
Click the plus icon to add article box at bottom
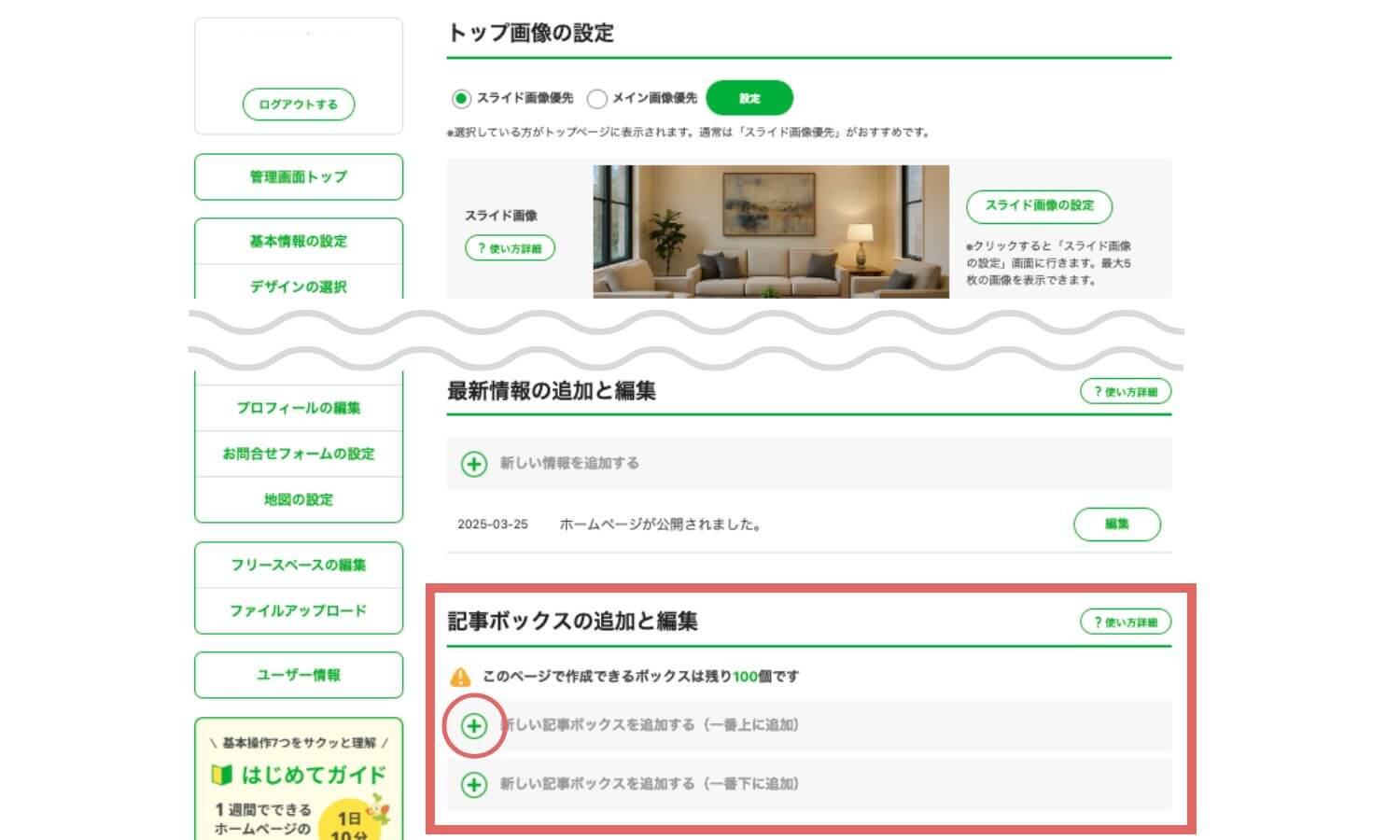pyautogui.click(x=474, y=785)
